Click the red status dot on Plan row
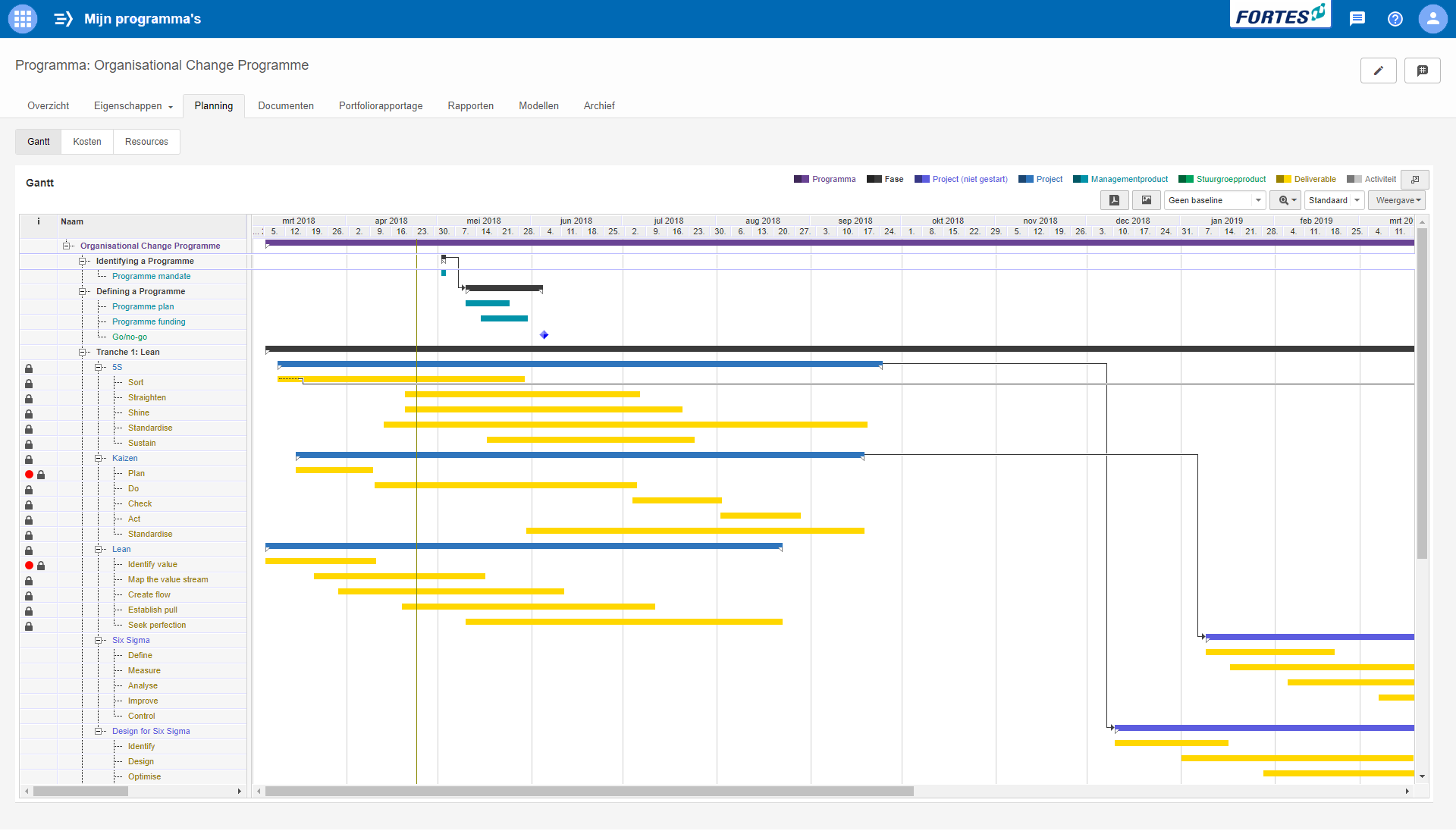The image size is (1456, 831). point(29,475)
